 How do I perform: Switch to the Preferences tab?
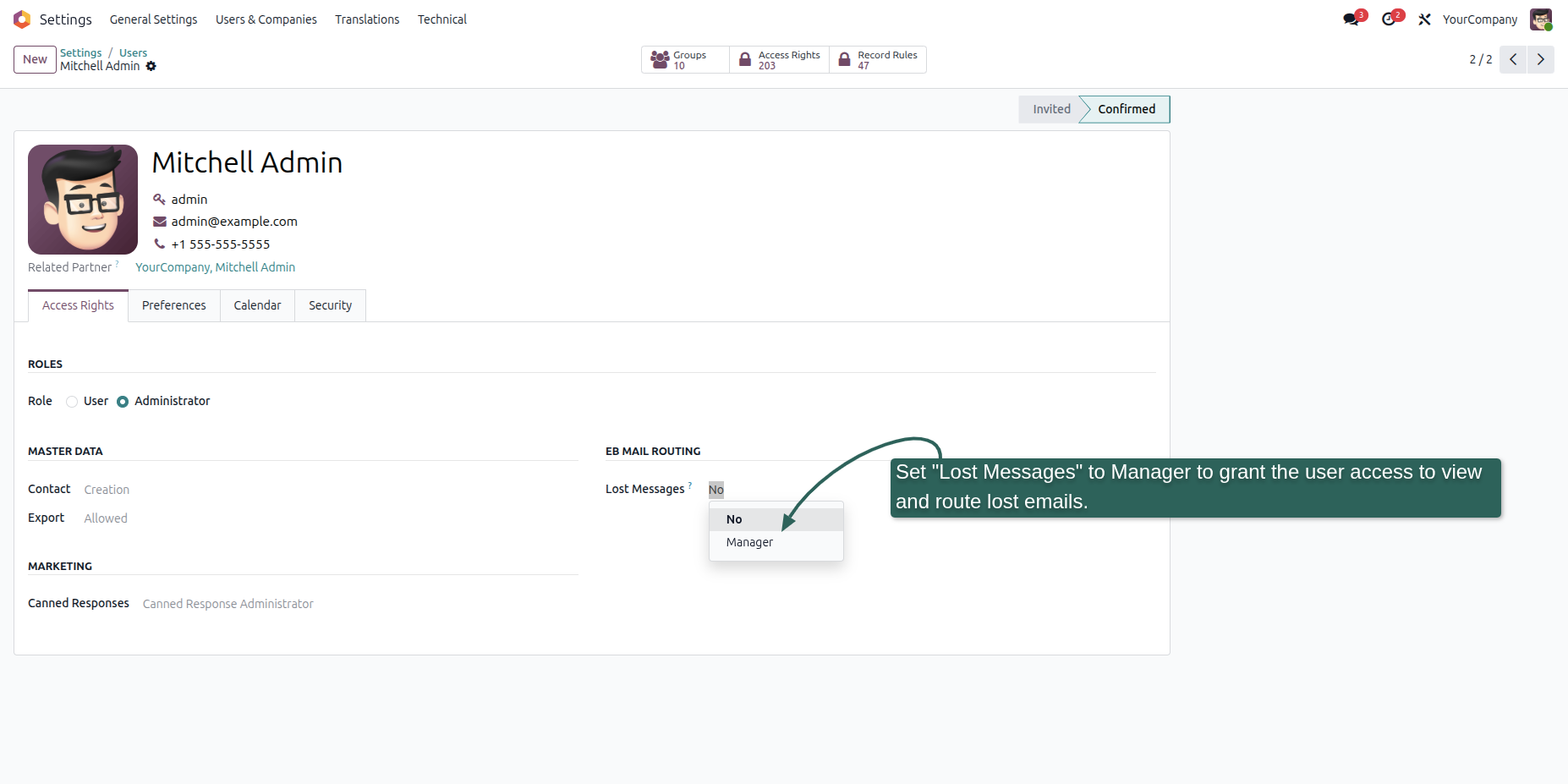click(174, 305)
